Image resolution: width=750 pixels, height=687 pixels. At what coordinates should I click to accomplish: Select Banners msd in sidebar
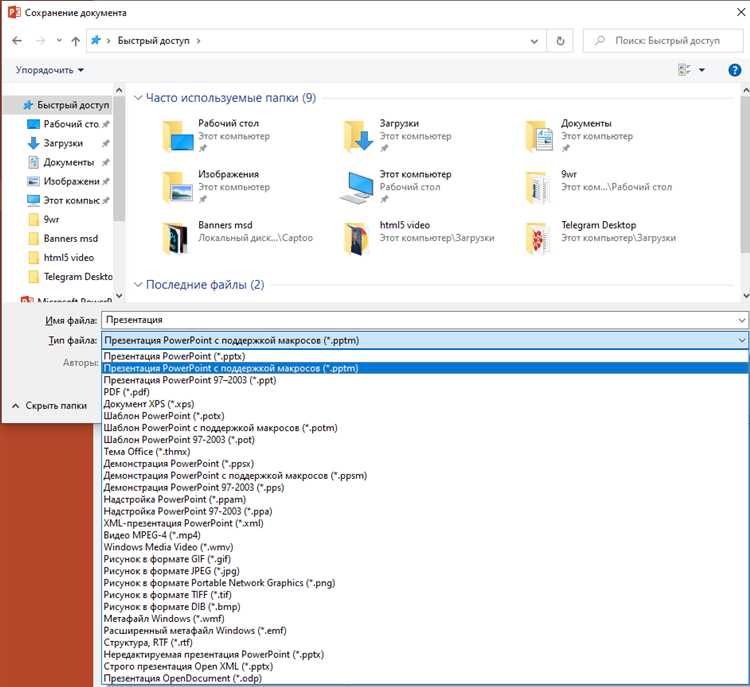click(x=70, y=239)
